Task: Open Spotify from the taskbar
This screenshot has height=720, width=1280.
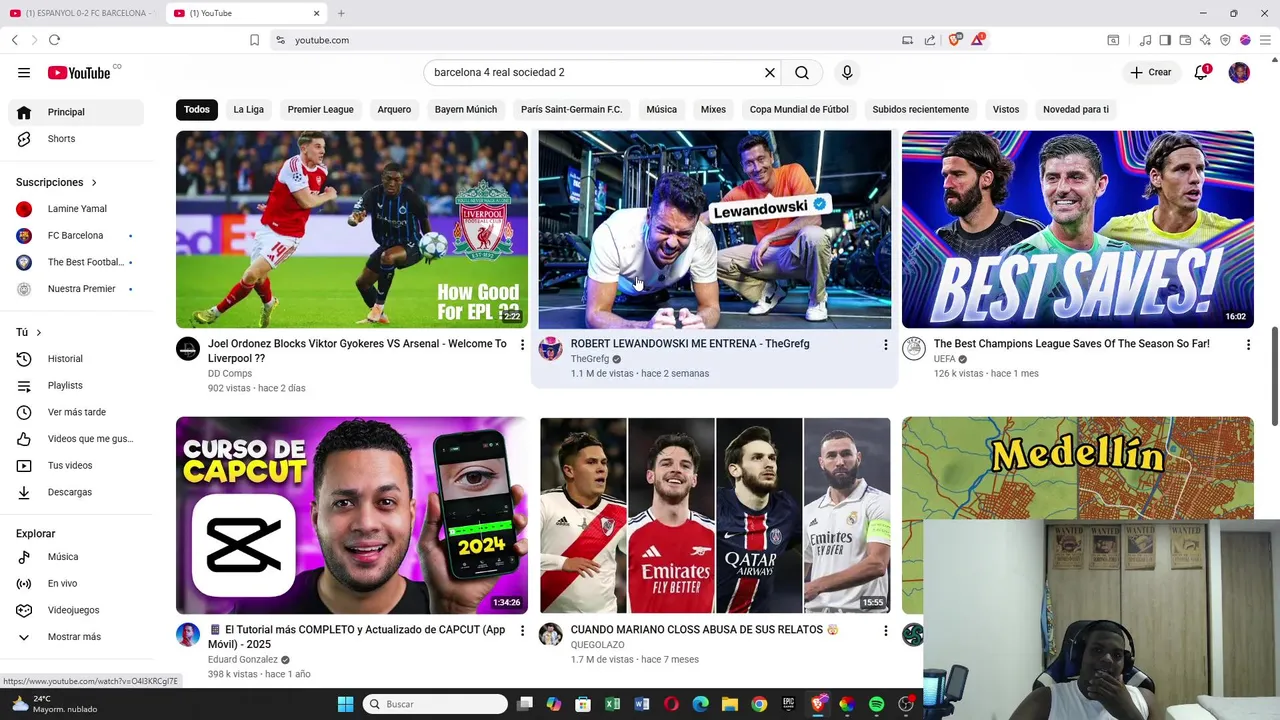Action: [x=876, y=704]
